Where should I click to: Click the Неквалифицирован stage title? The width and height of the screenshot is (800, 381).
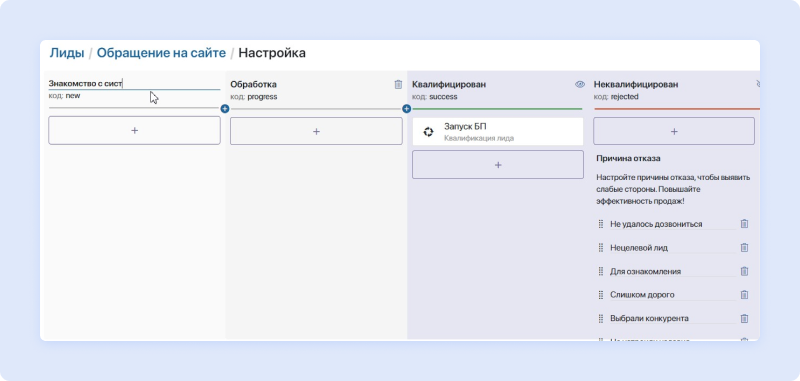(636, 85)
